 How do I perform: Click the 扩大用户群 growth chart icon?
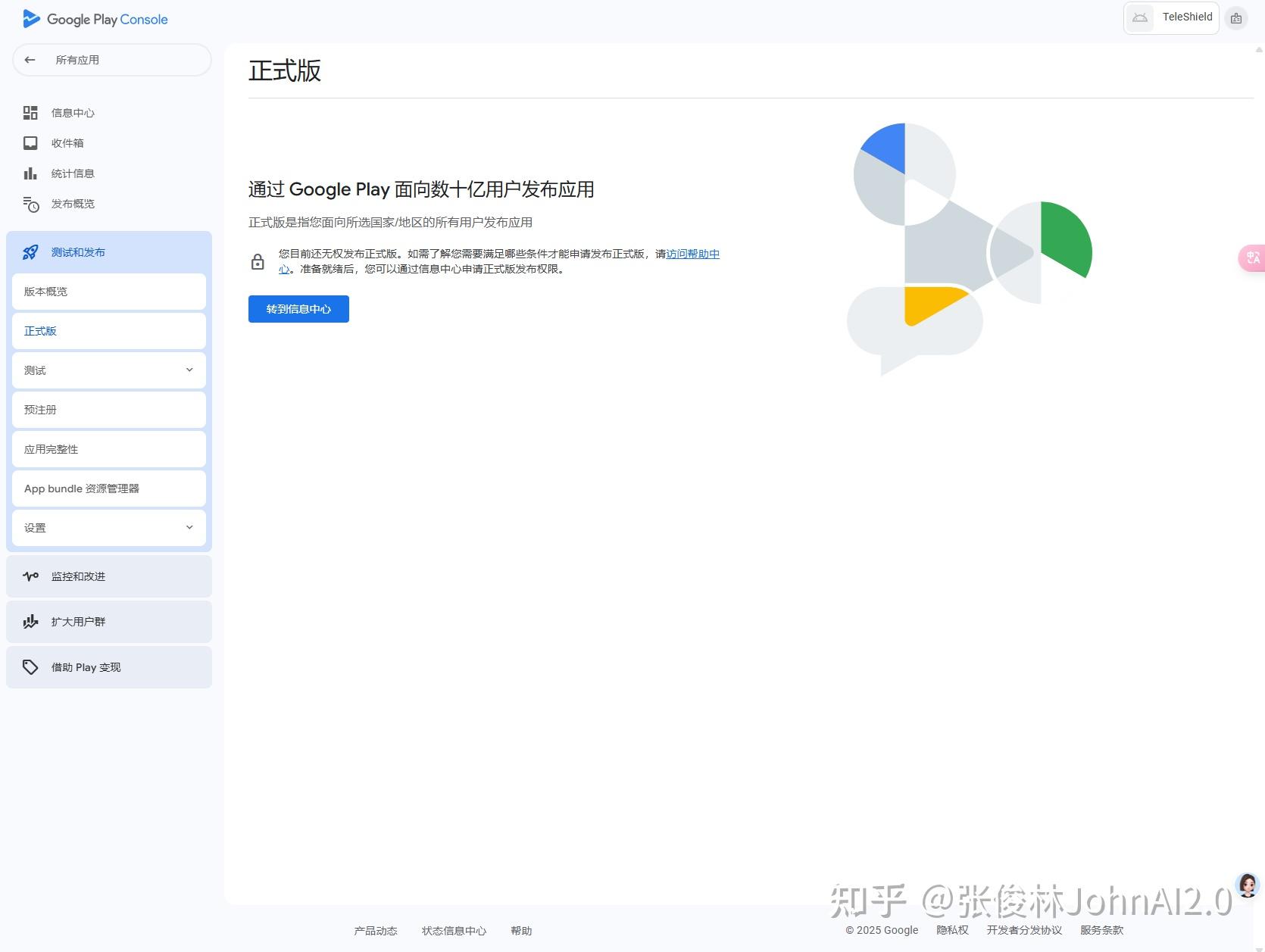[x=30, y=622]
